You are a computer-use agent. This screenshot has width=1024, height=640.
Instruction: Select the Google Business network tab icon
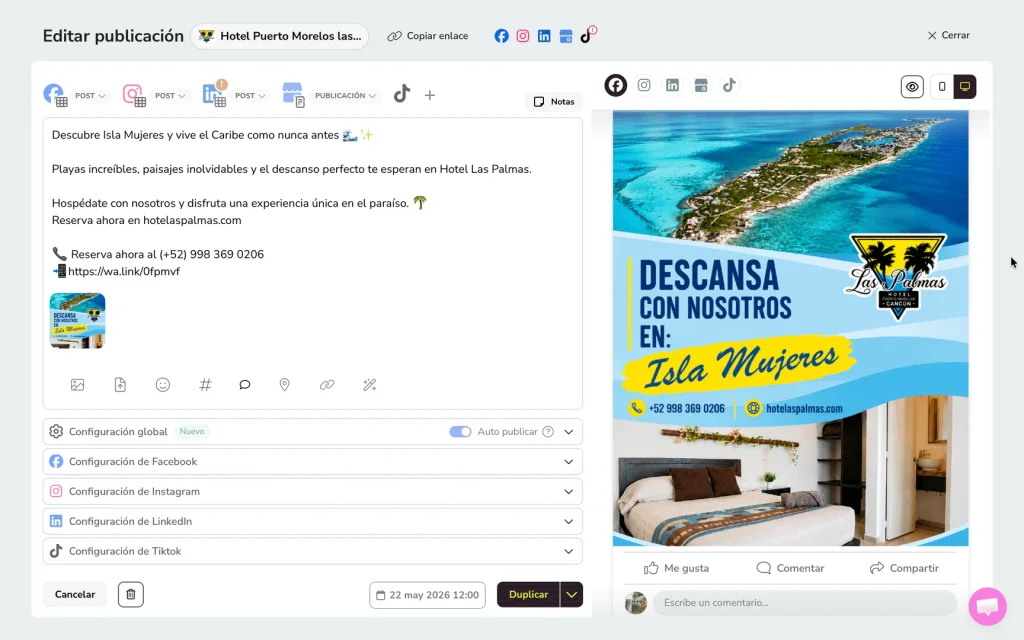pyautogui.click(x=293, y=95)
